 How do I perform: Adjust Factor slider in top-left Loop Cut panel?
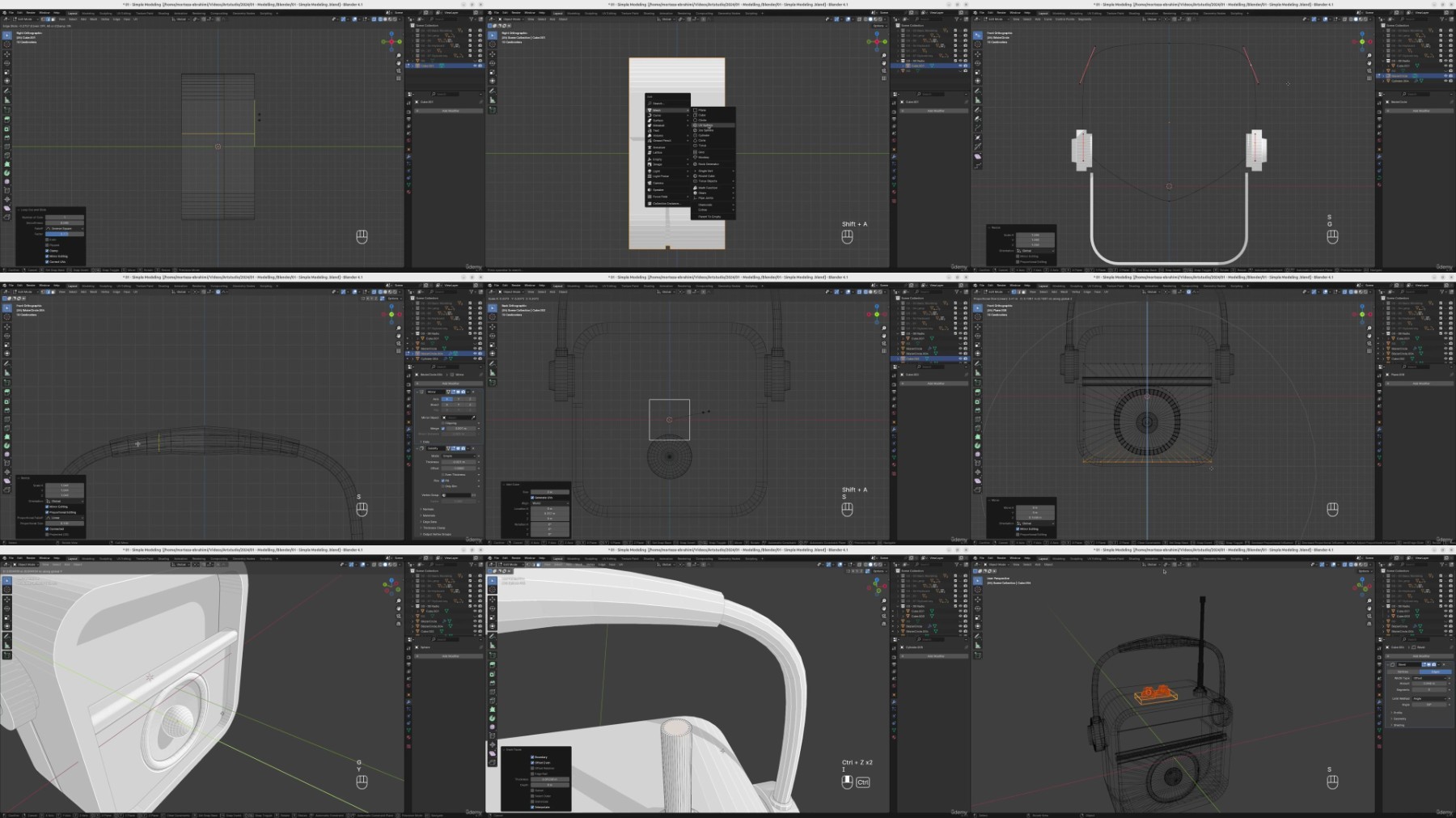point(65,234)
